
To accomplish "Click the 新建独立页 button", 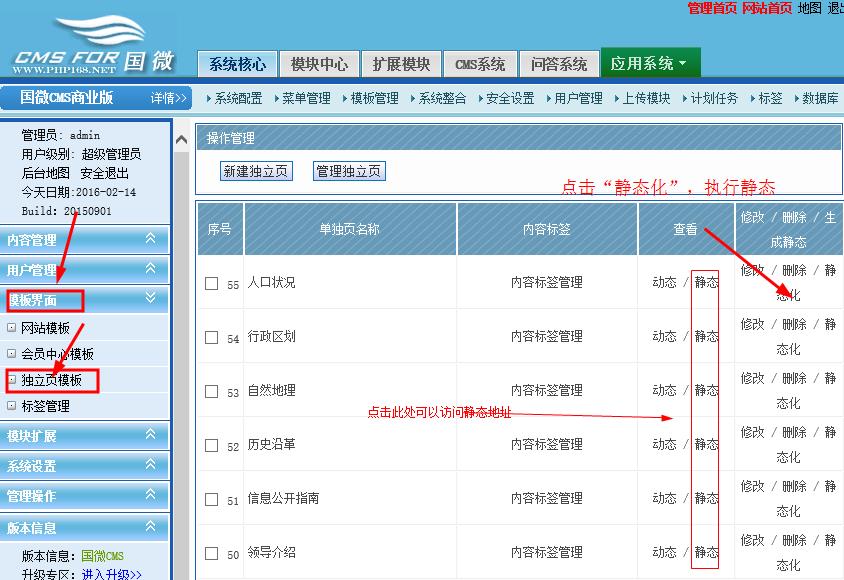I will click(256, 171).
